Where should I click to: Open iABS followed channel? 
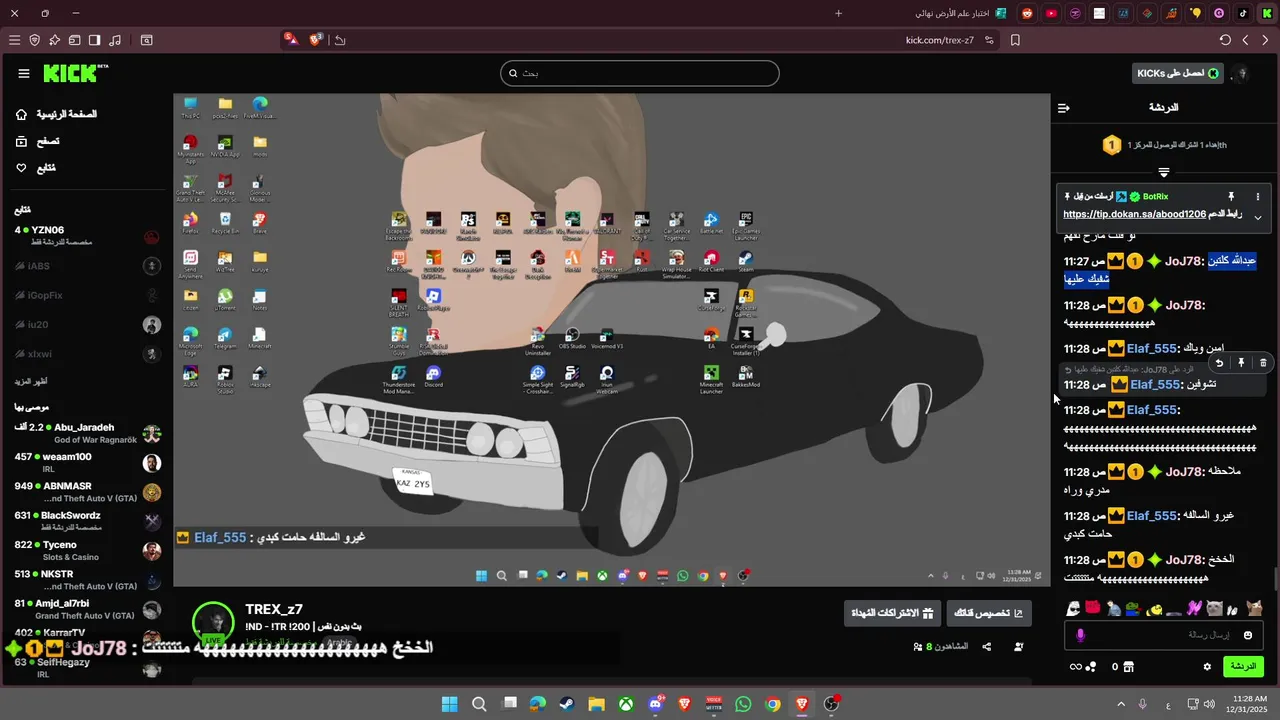[x=86, y=266]
